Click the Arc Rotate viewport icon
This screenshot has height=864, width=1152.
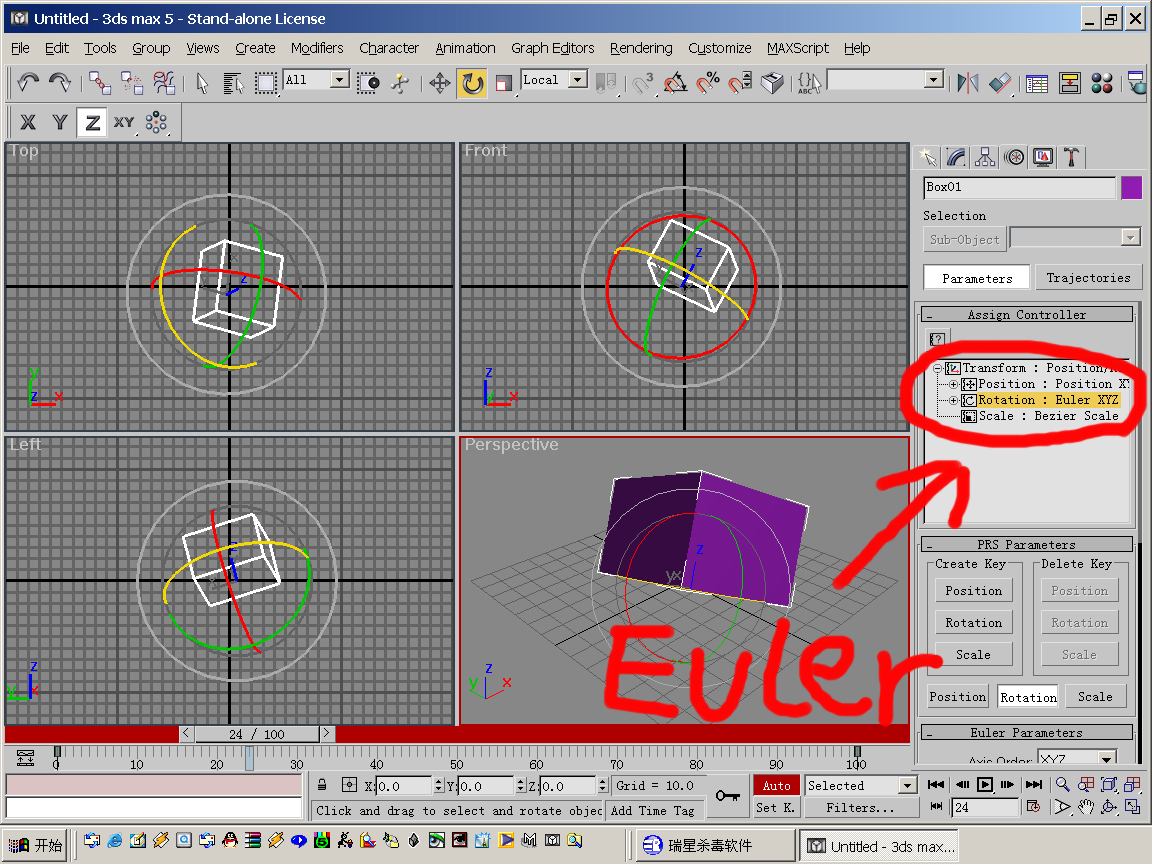[x=1109, y=807]
